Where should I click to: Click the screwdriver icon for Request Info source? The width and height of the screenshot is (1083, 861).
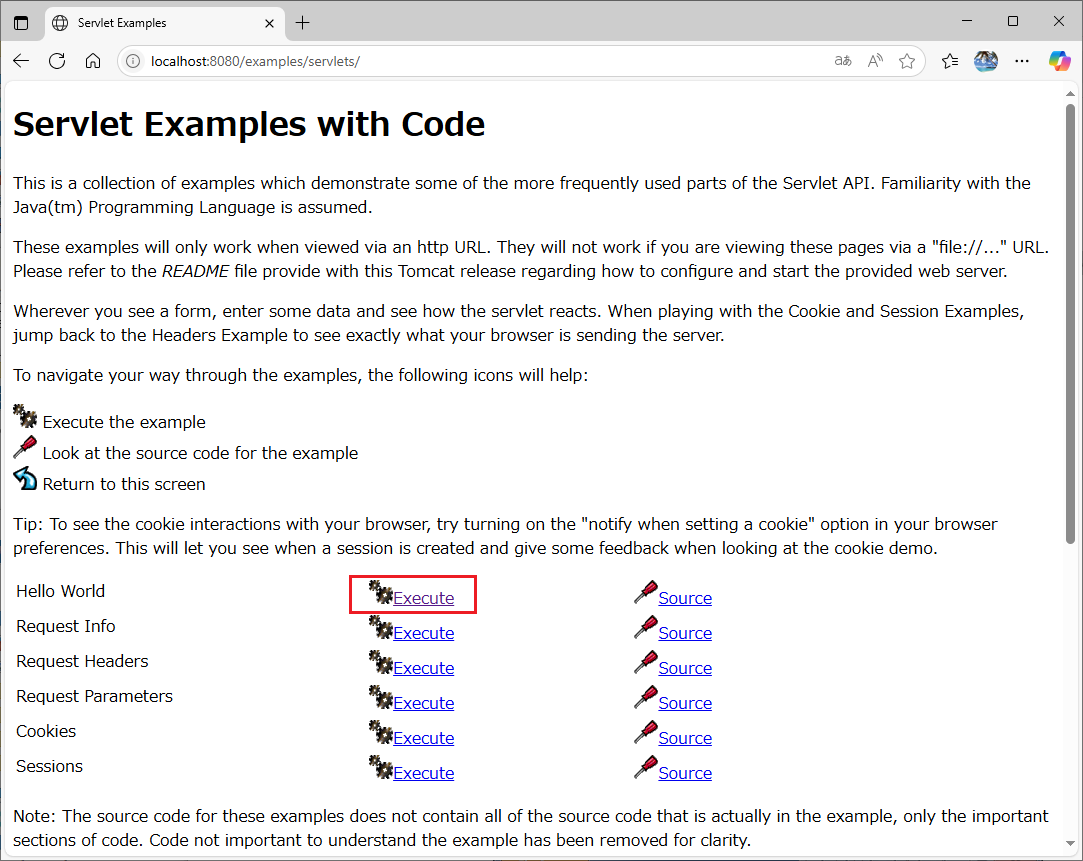pyautogui.click(x=645, y=628)
